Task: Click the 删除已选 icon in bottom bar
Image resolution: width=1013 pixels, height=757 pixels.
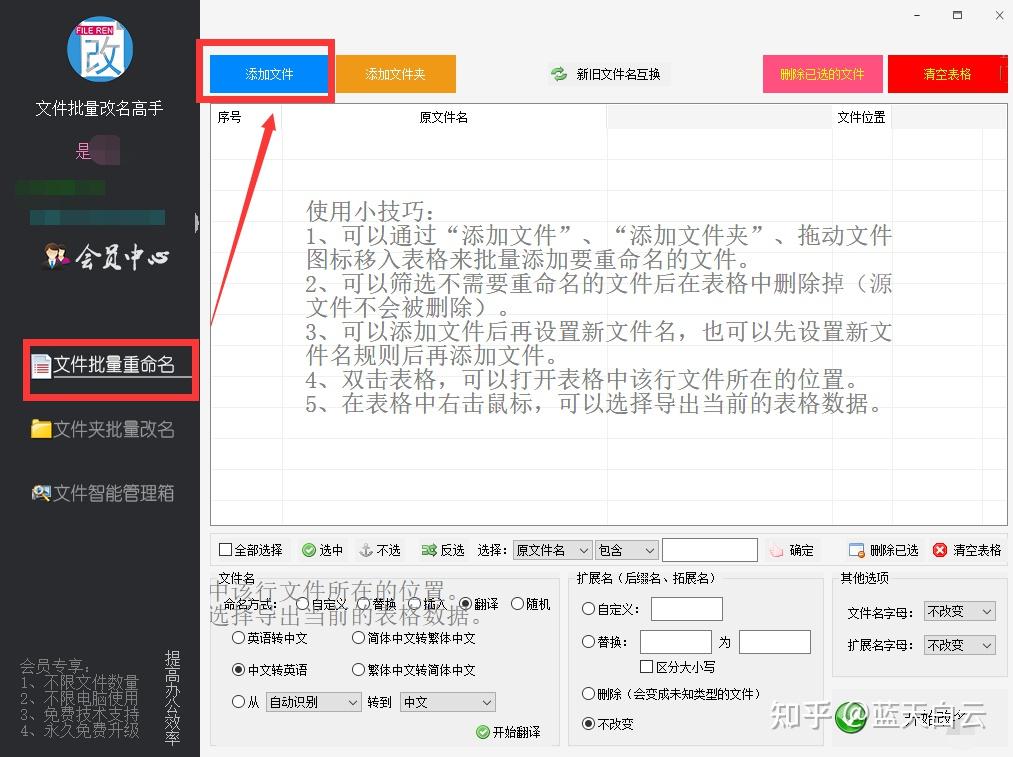Action: pos(856,550)
